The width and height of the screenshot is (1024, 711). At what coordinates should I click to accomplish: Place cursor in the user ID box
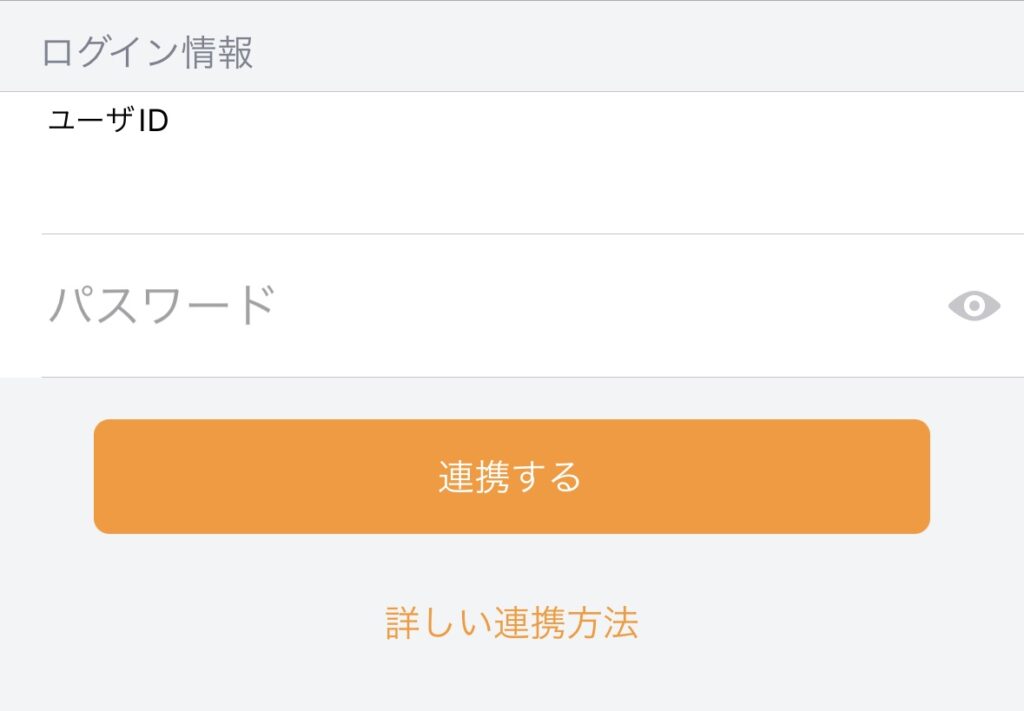(x=500, y=180)
